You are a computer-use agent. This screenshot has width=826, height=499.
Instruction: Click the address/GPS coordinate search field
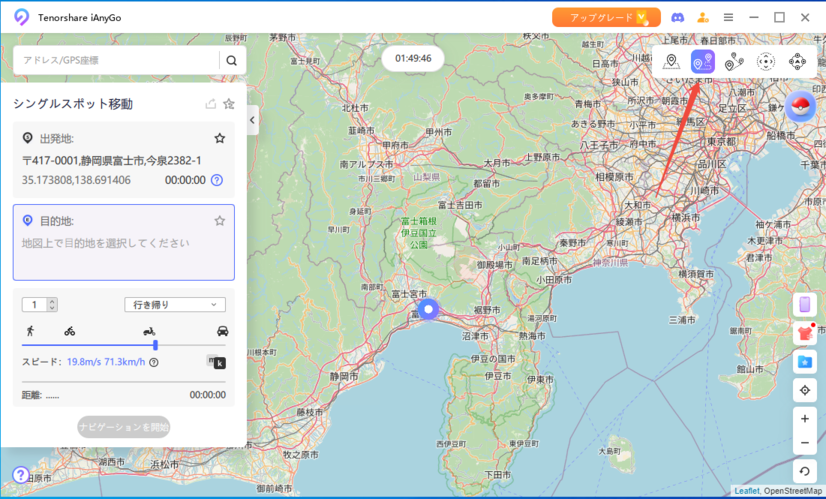pyautogui.click(x=115, y=60)
